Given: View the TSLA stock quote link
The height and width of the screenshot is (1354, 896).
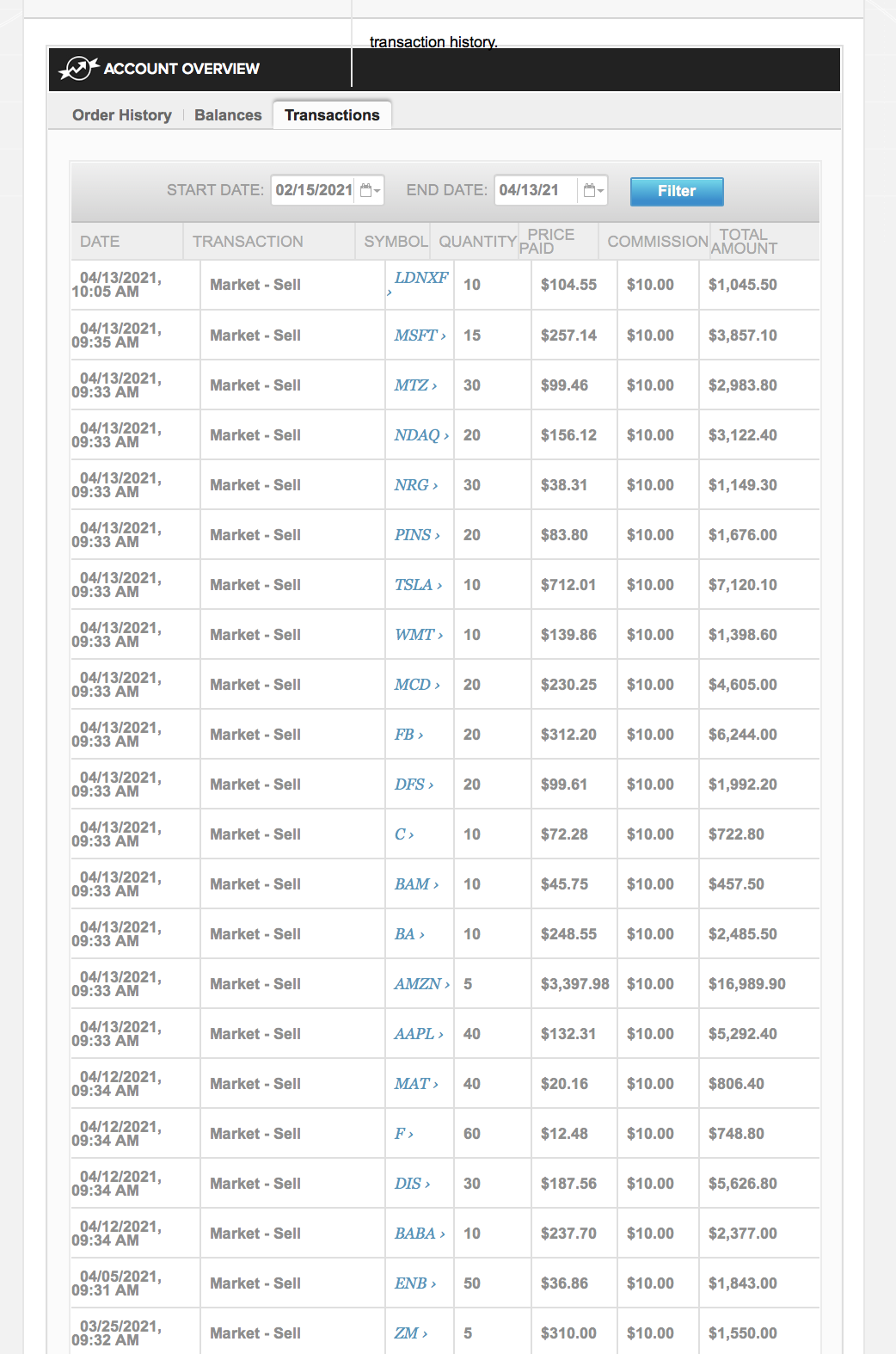Looking at the screenshot, I should [414, 585].
